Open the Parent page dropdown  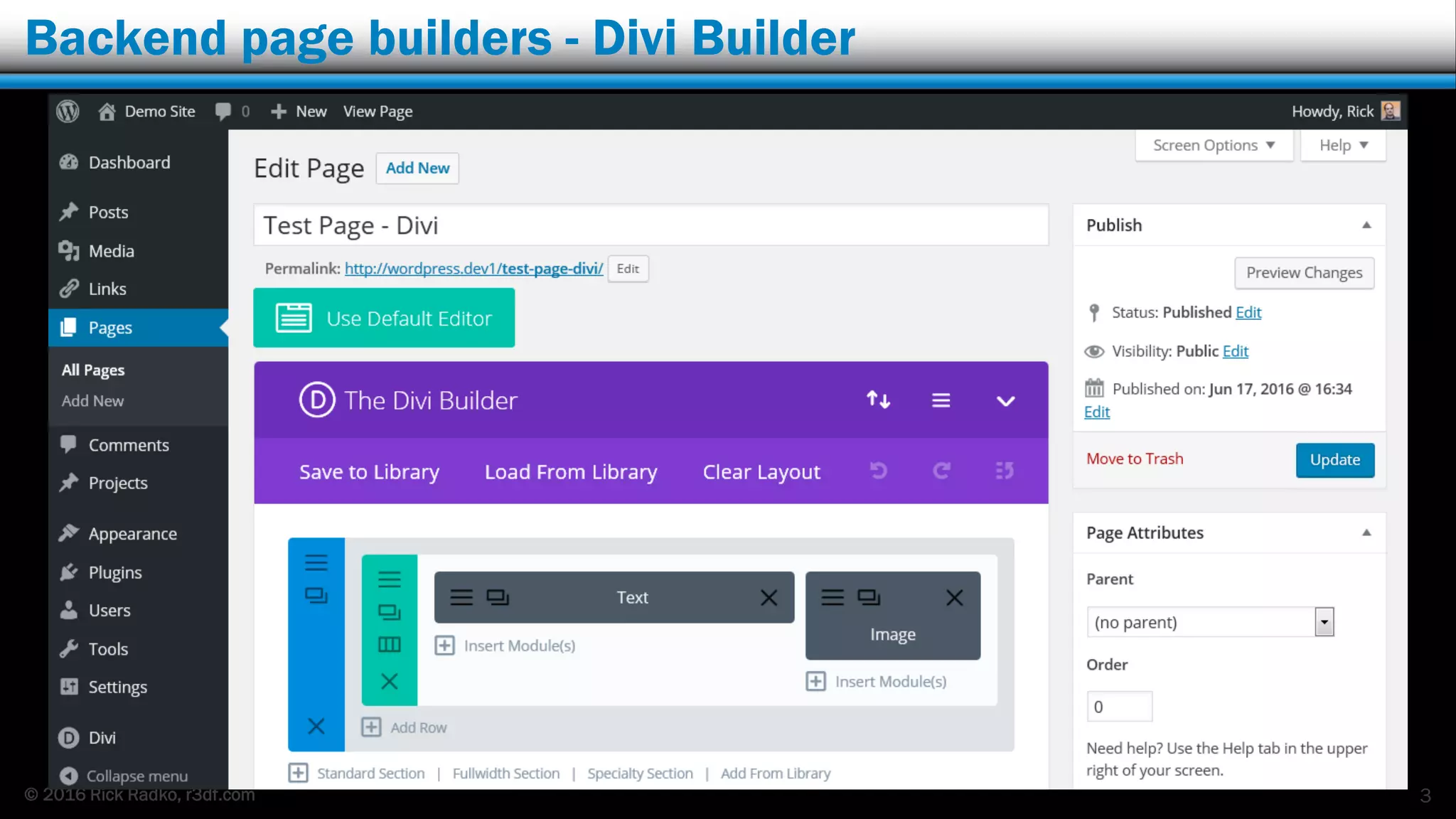[1210, 622]
